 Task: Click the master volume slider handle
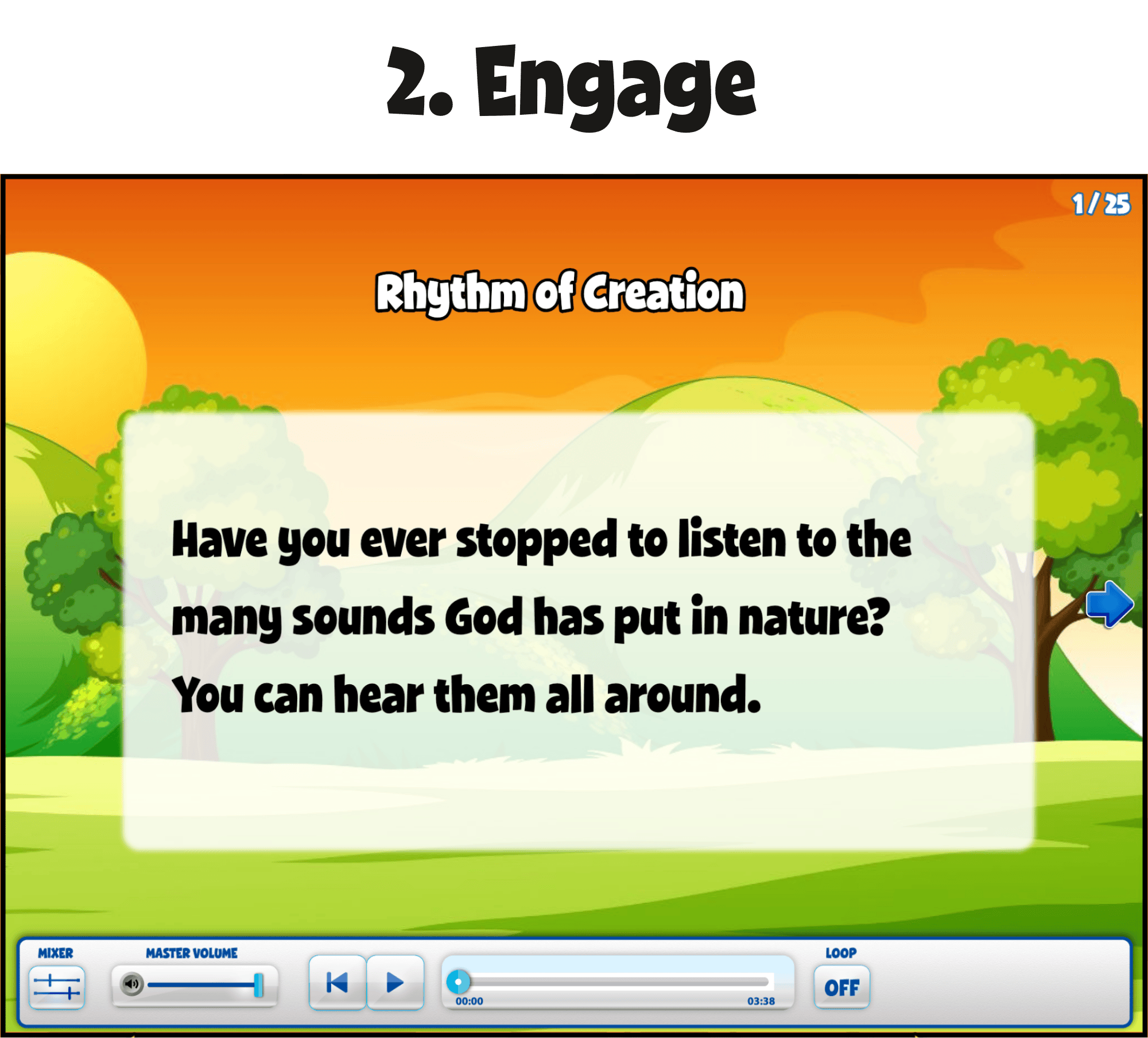[x=258, y=985]
